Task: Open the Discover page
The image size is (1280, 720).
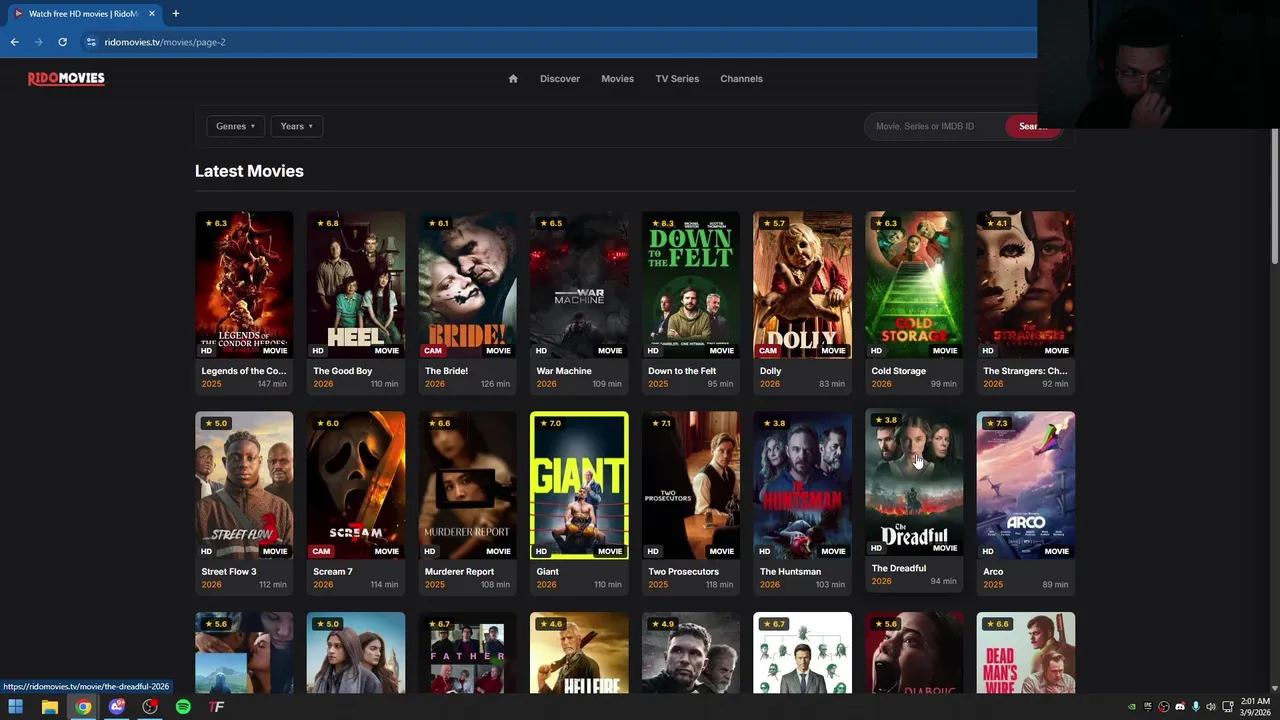Action: coord(560,79)
